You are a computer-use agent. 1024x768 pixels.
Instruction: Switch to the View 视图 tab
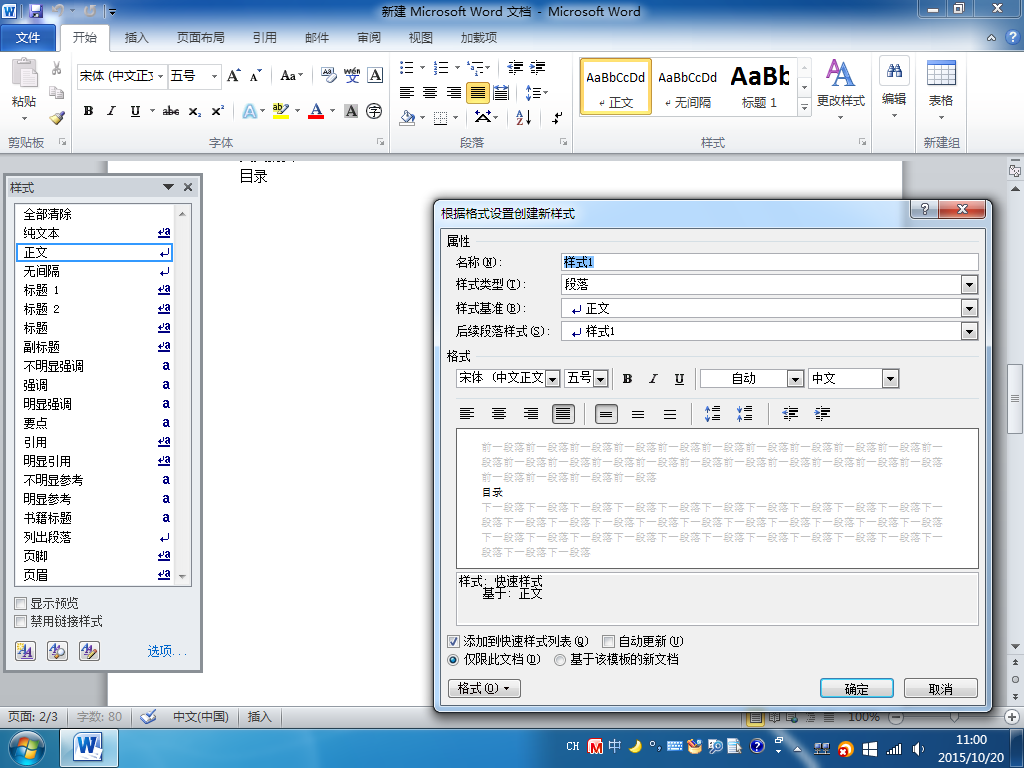tap(421, 38)
